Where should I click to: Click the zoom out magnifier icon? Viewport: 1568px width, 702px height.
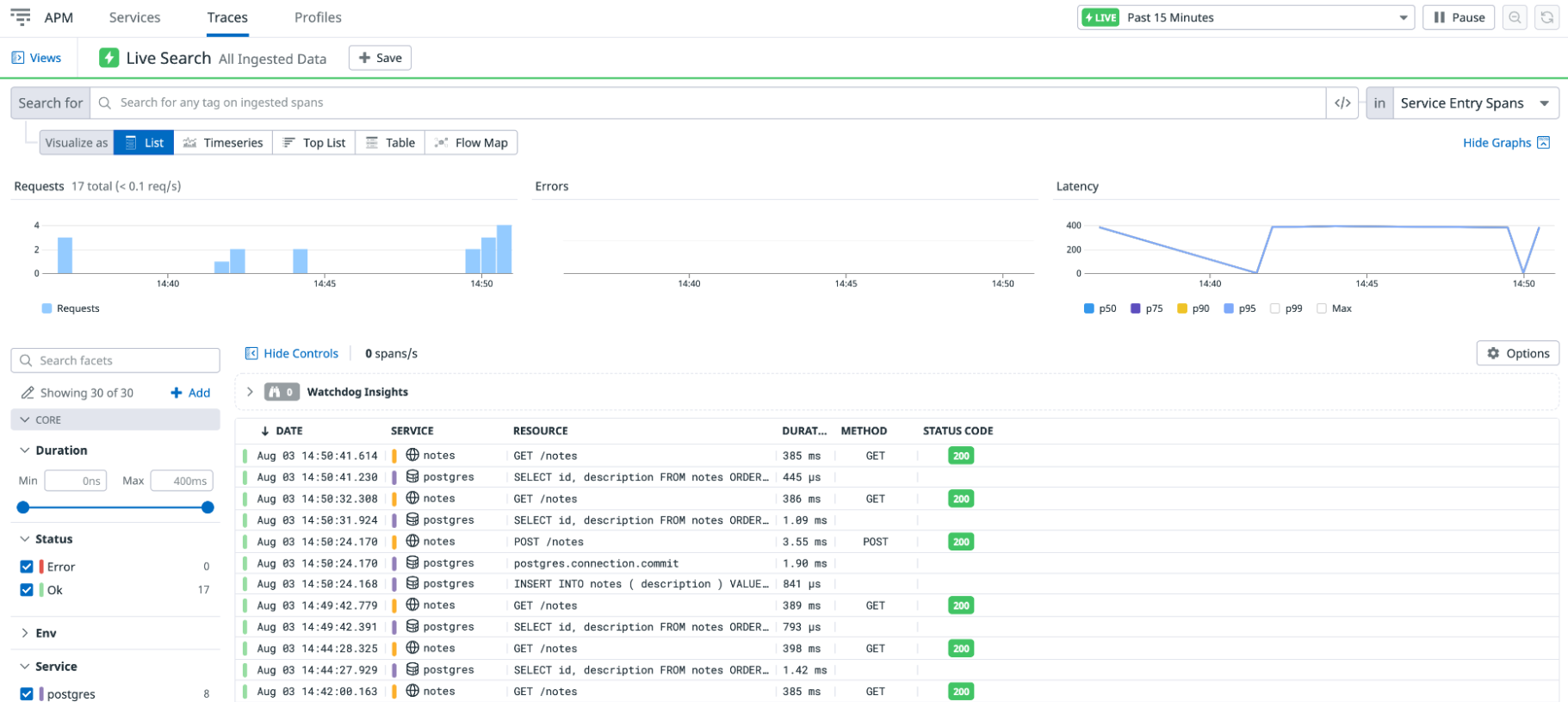coord(1515,17)
